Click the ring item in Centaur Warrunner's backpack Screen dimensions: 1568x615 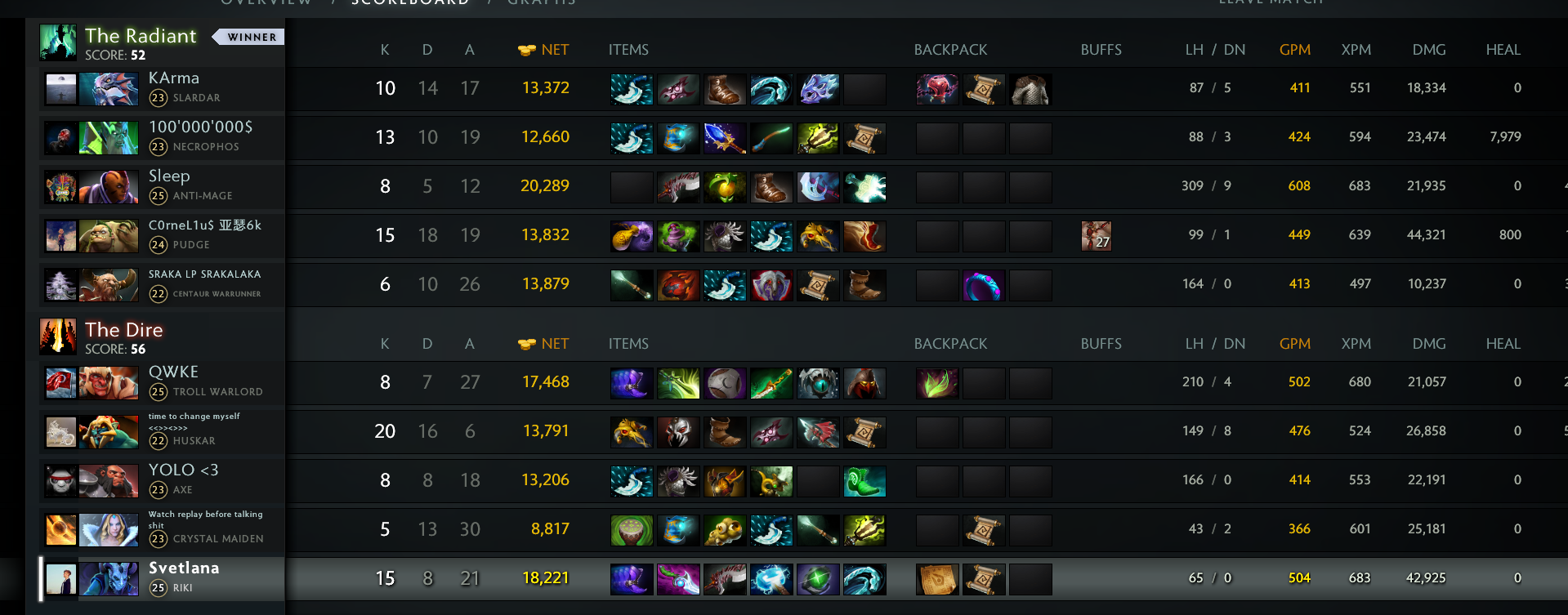pos(984,285)
